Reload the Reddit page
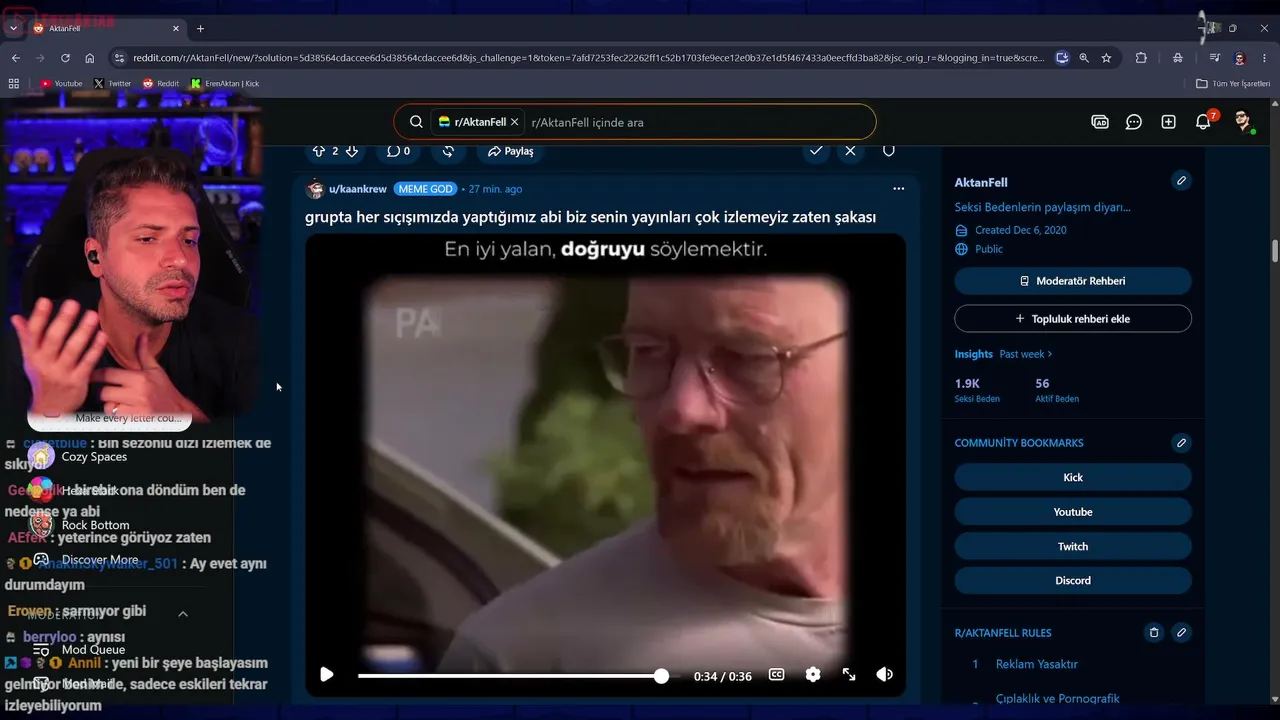This screenshot has height=720, width=1280. click(65, 58)
